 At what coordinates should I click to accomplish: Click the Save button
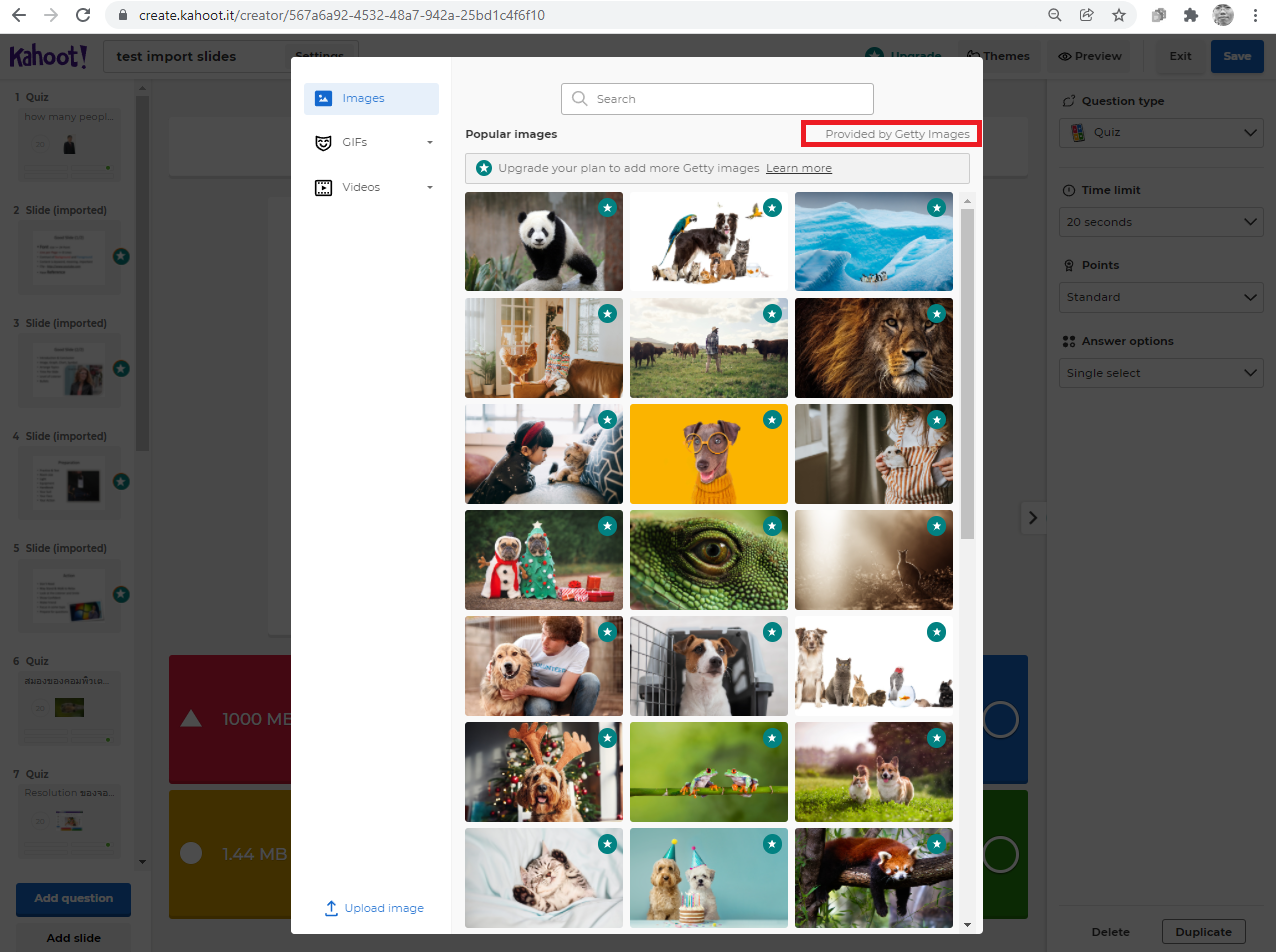[1236, 56]
